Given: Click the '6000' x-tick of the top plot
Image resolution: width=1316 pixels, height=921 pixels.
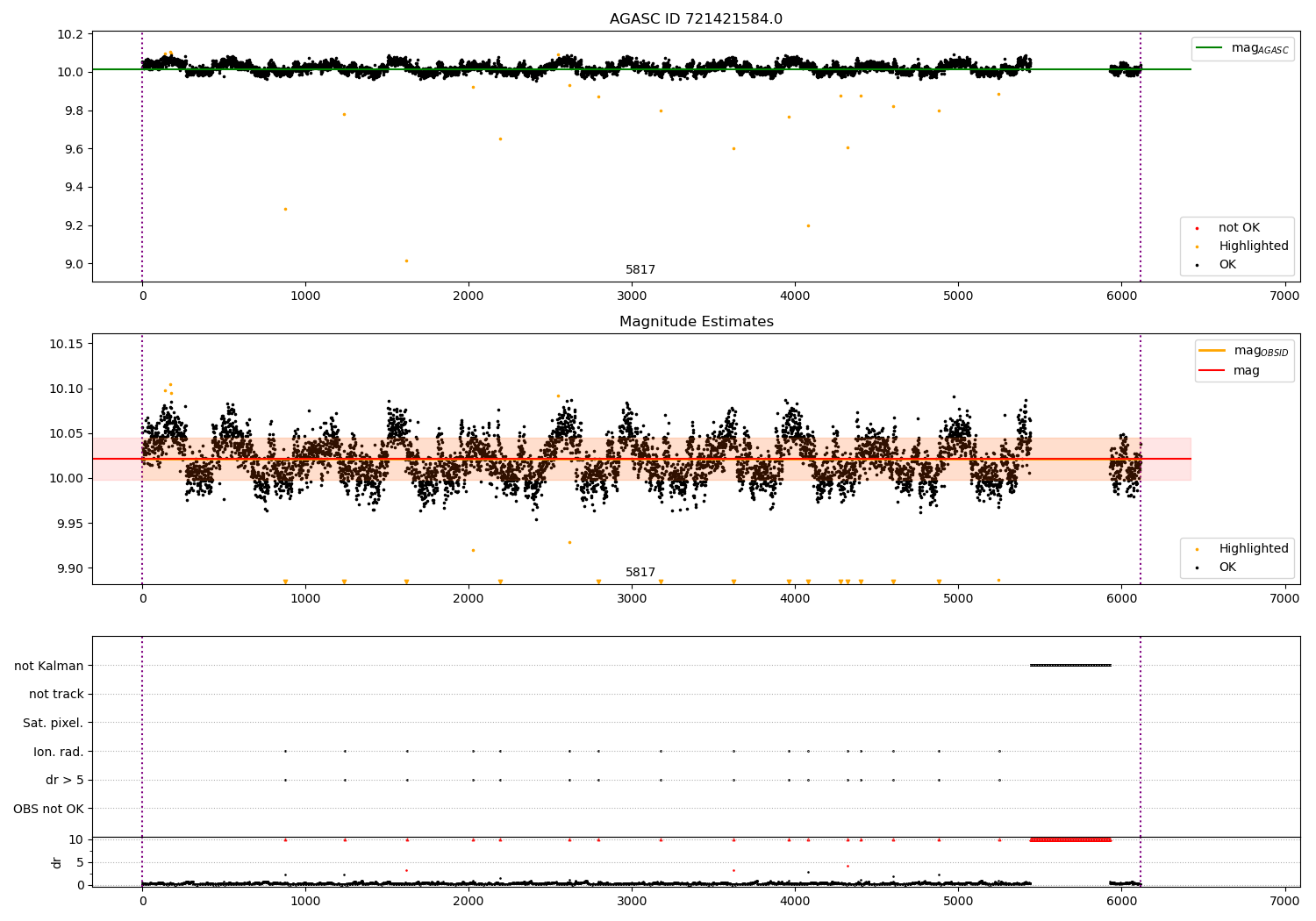Looking at the screenshot, I should coord(1121,296).
